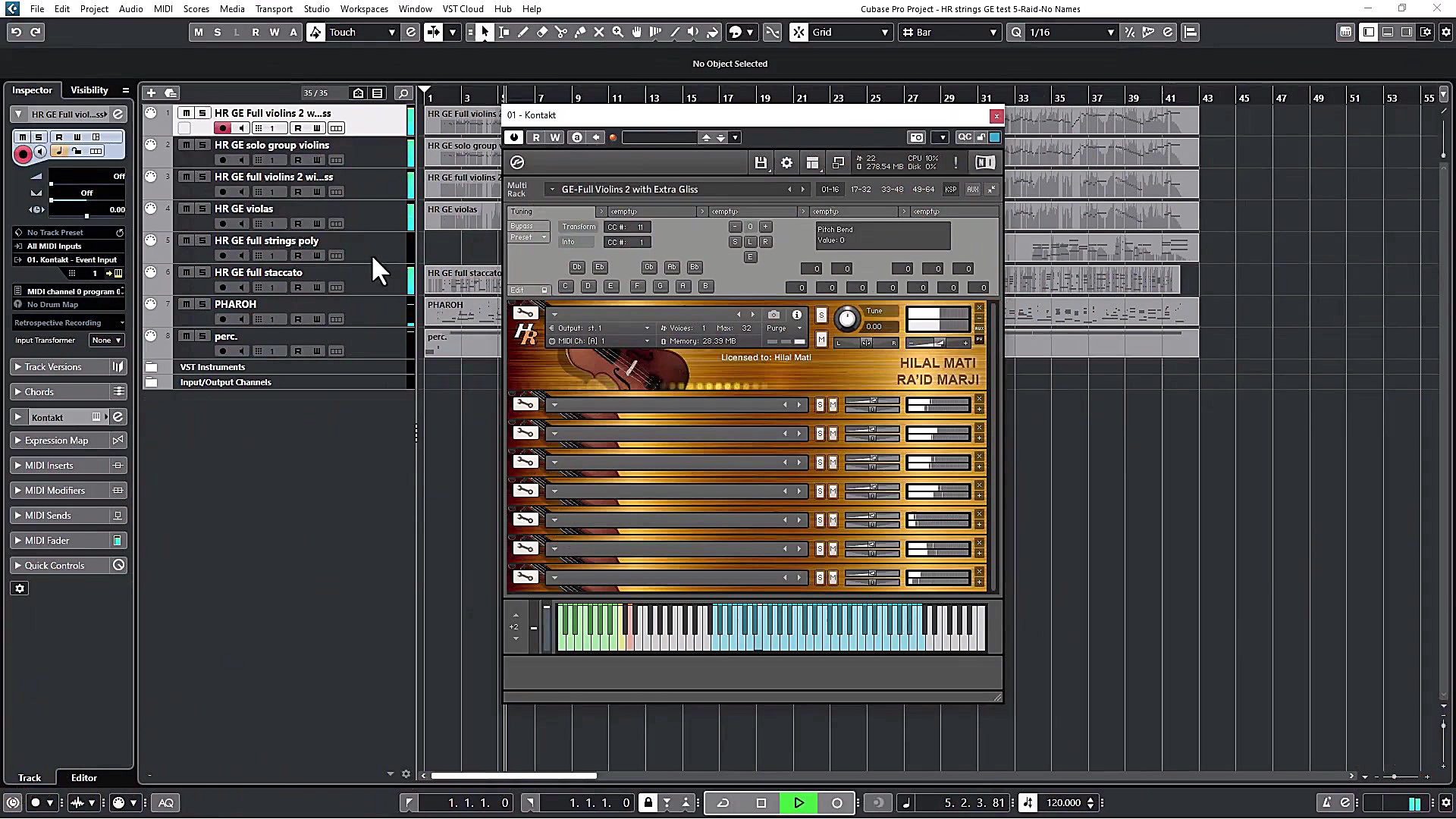Select the Eraser tool
1456x819 pixels.
point(542,32)
